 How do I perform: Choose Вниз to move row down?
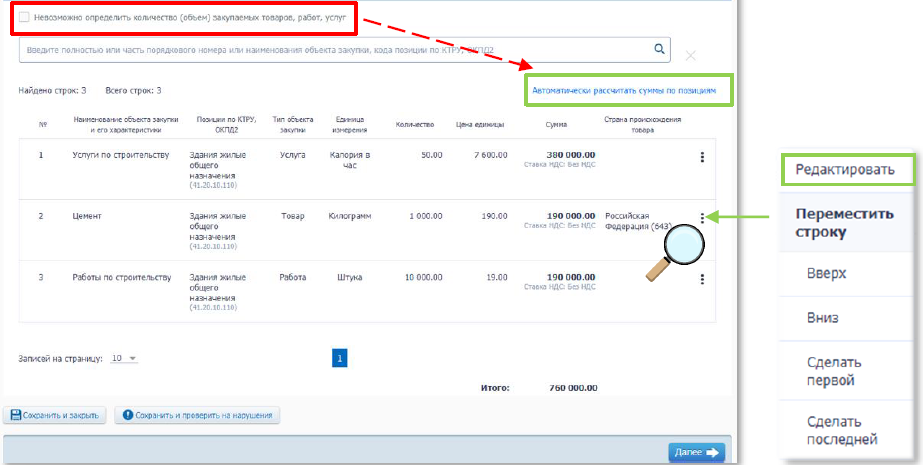(824, 318)
